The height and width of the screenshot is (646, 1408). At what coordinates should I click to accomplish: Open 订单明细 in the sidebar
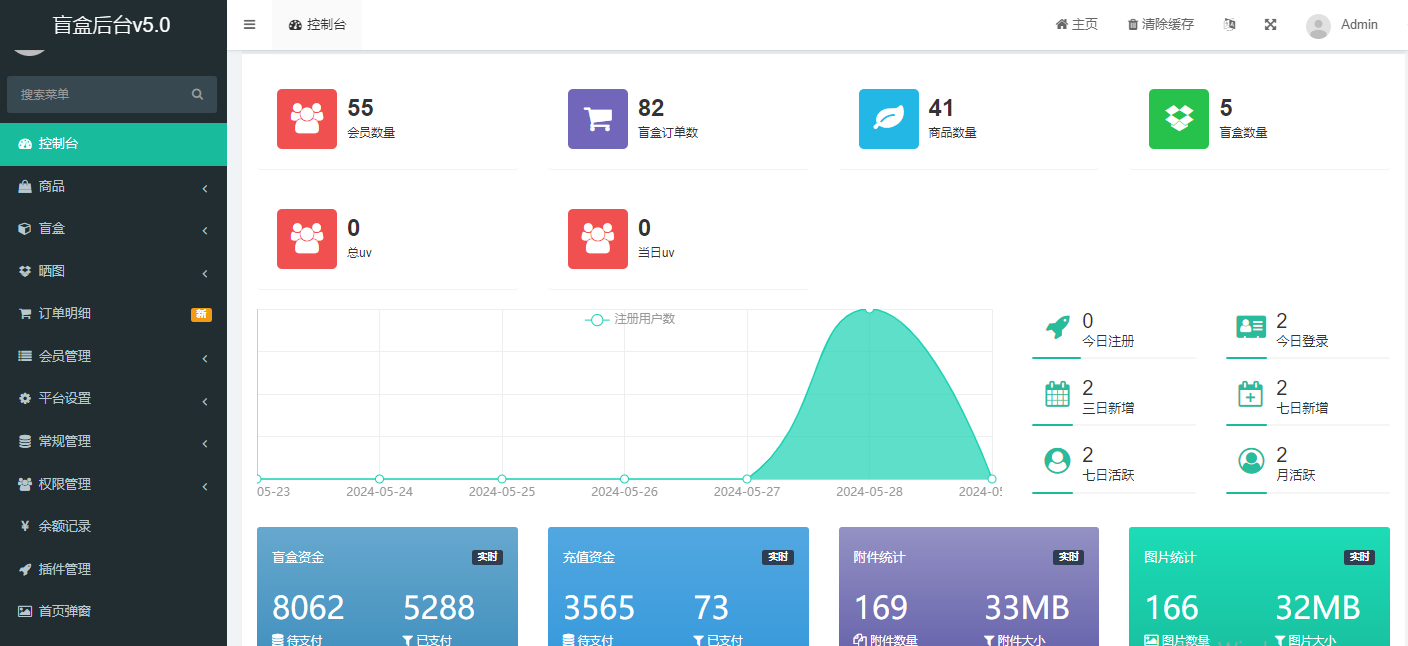65,314
